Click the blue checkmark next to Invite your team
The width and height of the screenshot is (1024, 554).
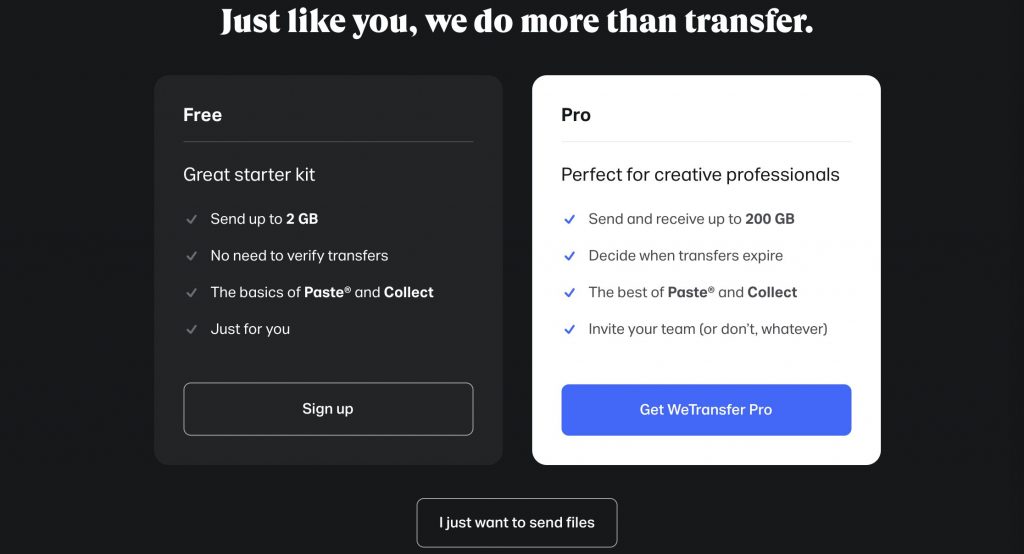[569, 329]
